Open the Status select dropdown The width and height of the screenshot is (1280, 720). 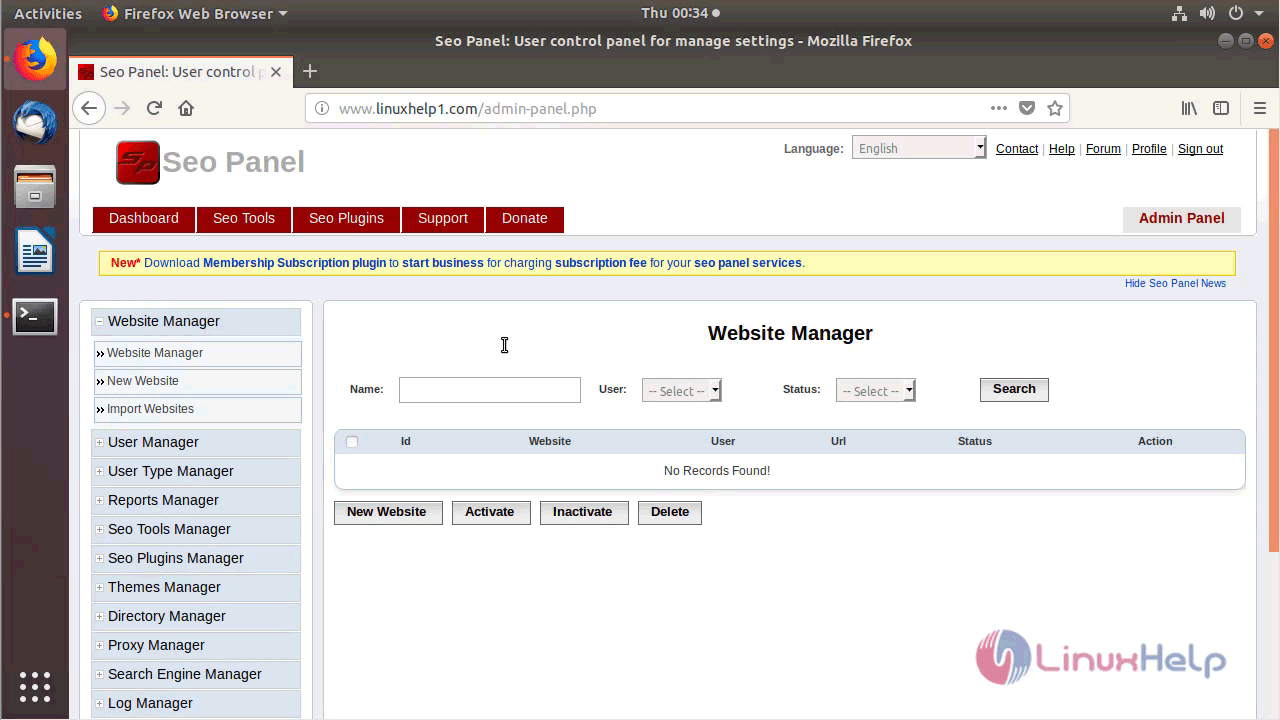click(875, 391)
